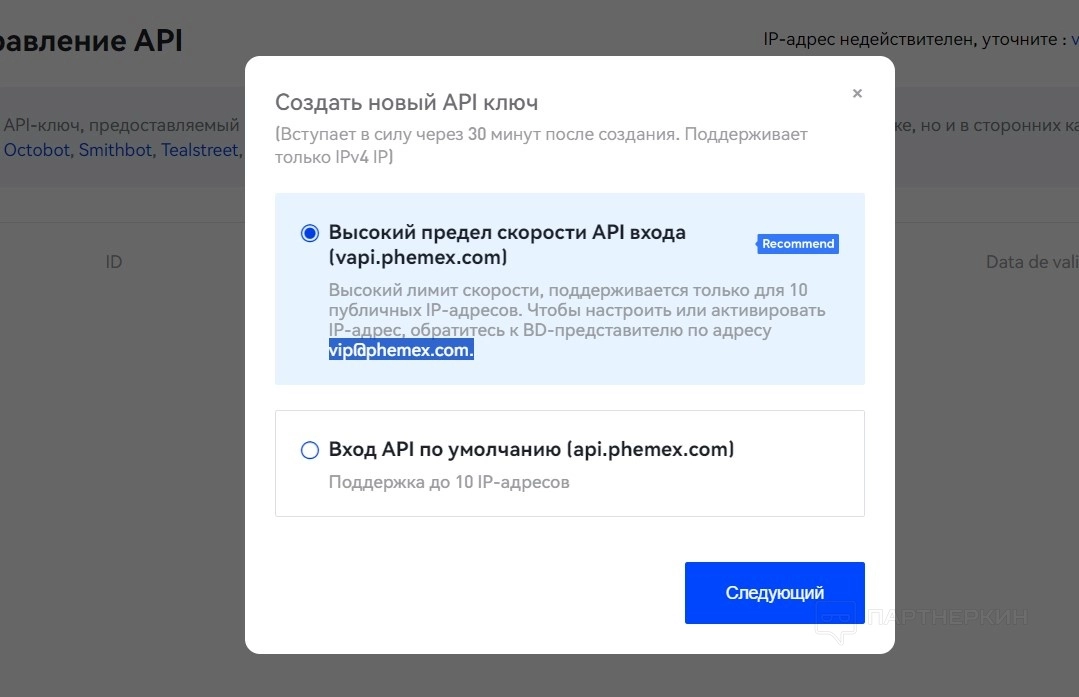Click the Data de vali column header
Viewport: 1079px width, 697px height.
[1032, 261]
